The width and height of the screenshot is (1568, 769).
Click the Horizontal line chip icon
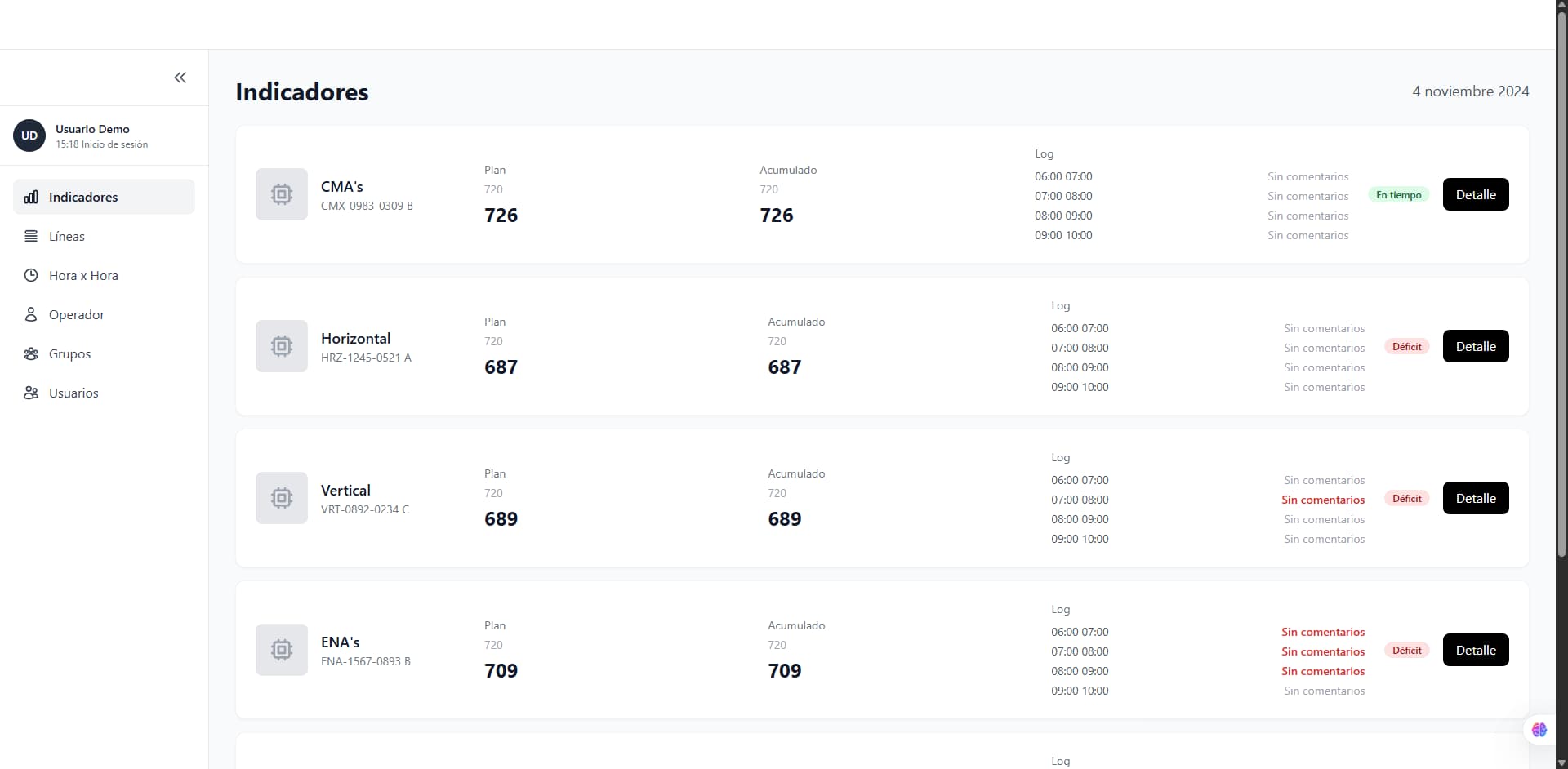coord(282,346)
